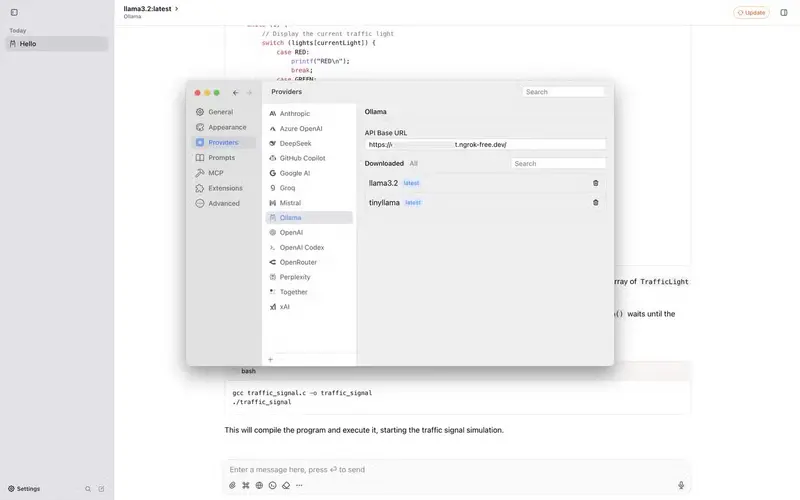Click the gcc traffic_signal.c command line
This screenshot has height=500, width=800.
click(x=302, y=393)
